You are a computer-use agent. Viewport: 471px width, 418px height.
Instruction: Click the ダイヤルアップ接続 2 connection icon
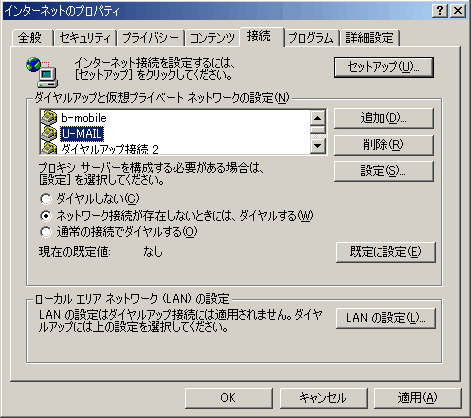point(49,148)
